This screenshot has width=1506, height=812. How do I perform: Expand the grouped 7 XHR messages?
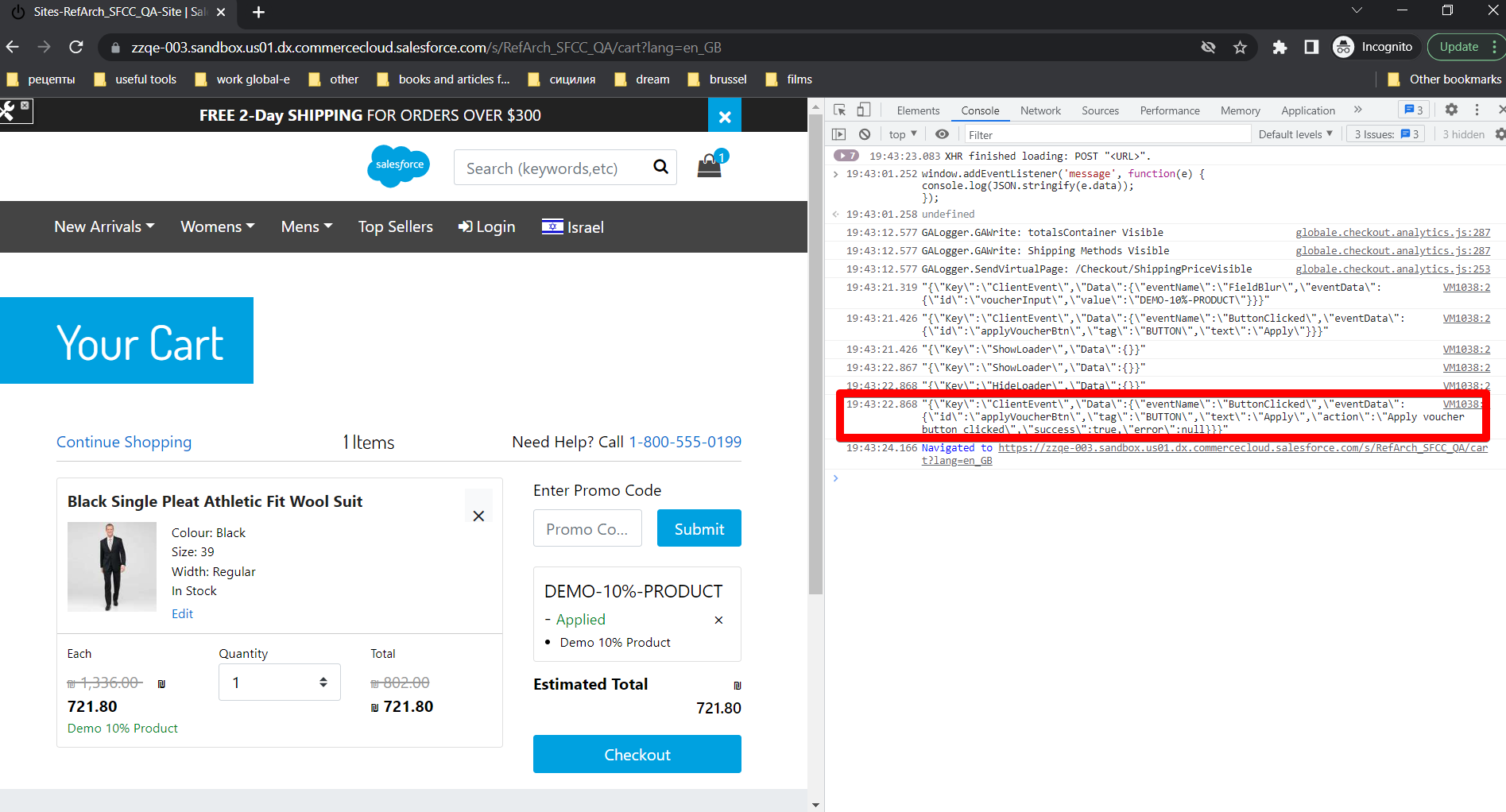tap(846, 156)
